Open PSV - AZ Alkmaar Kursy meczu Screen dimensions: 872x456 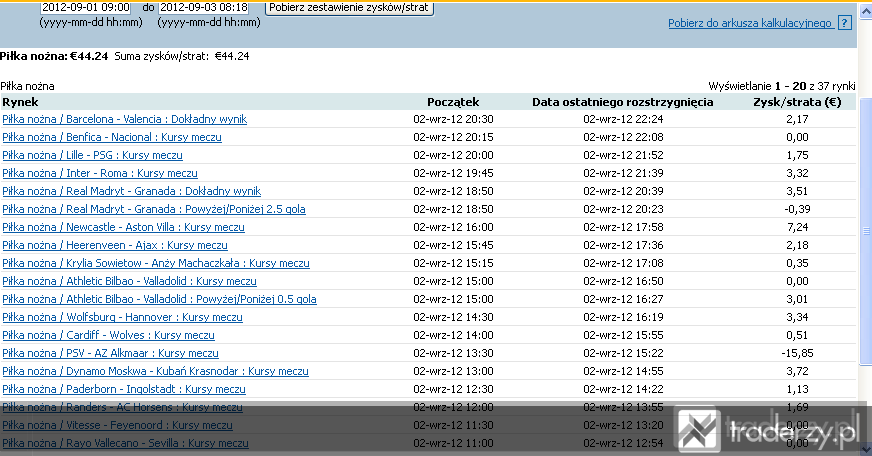coord(111,353)
